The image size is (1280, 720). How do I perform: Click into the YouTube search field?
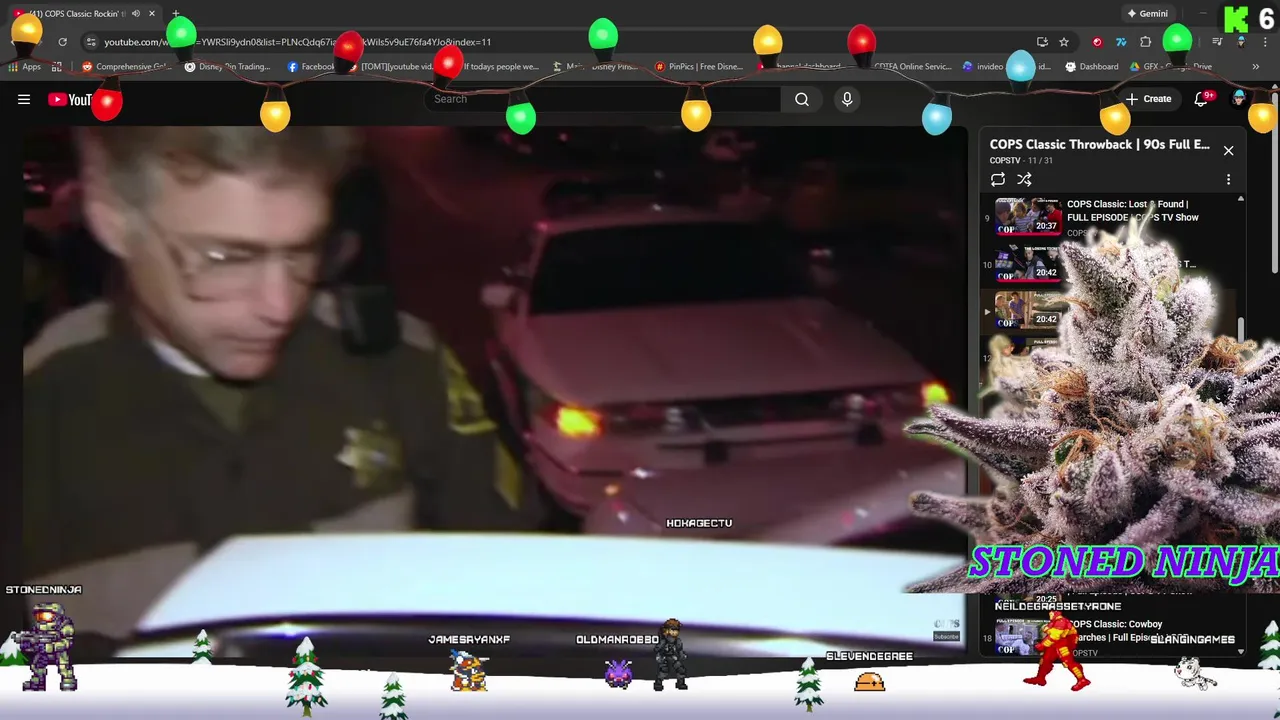tap(603, 99)
